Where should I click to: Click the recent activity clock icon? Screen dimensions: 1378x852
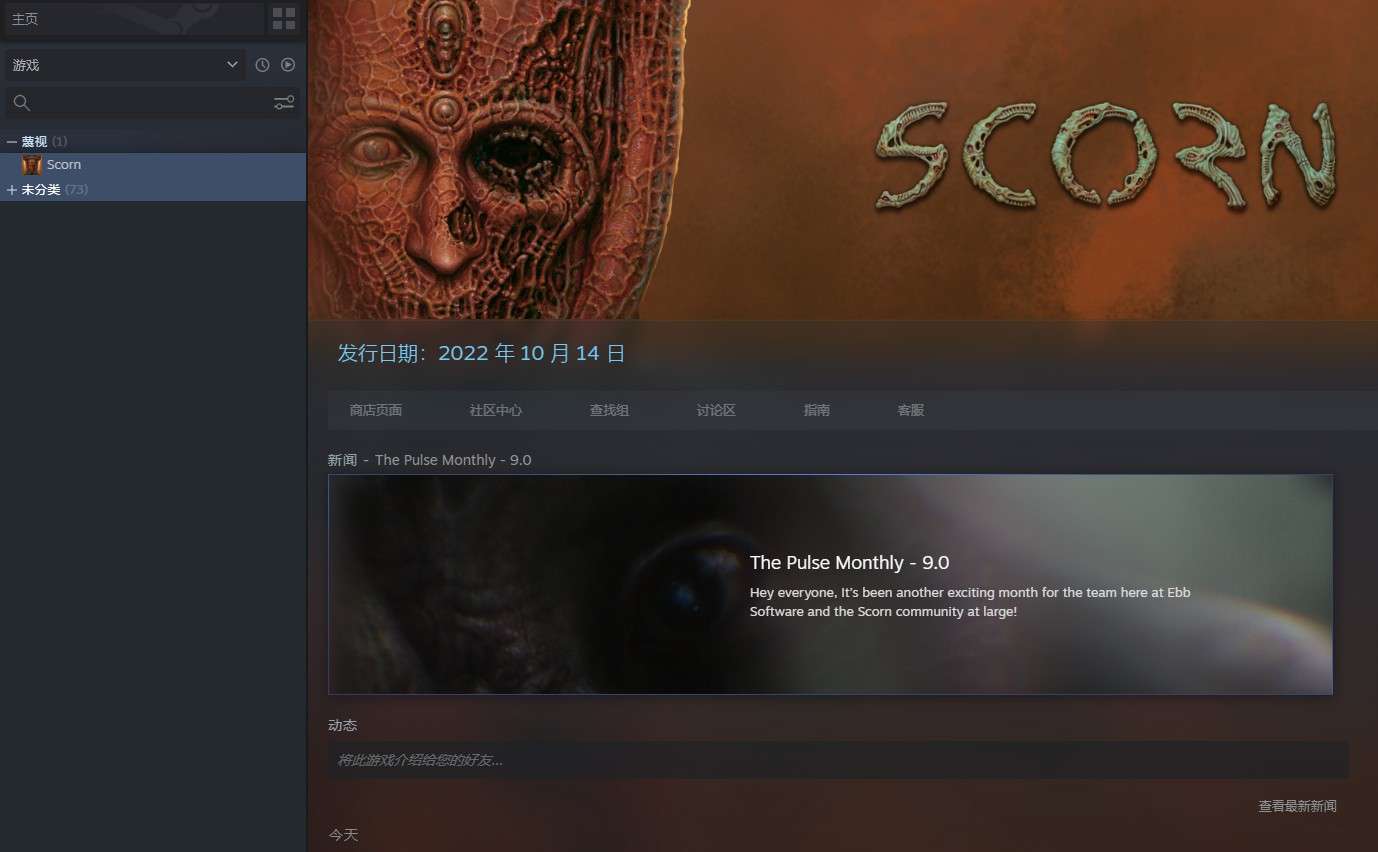(x=262, y=65)
